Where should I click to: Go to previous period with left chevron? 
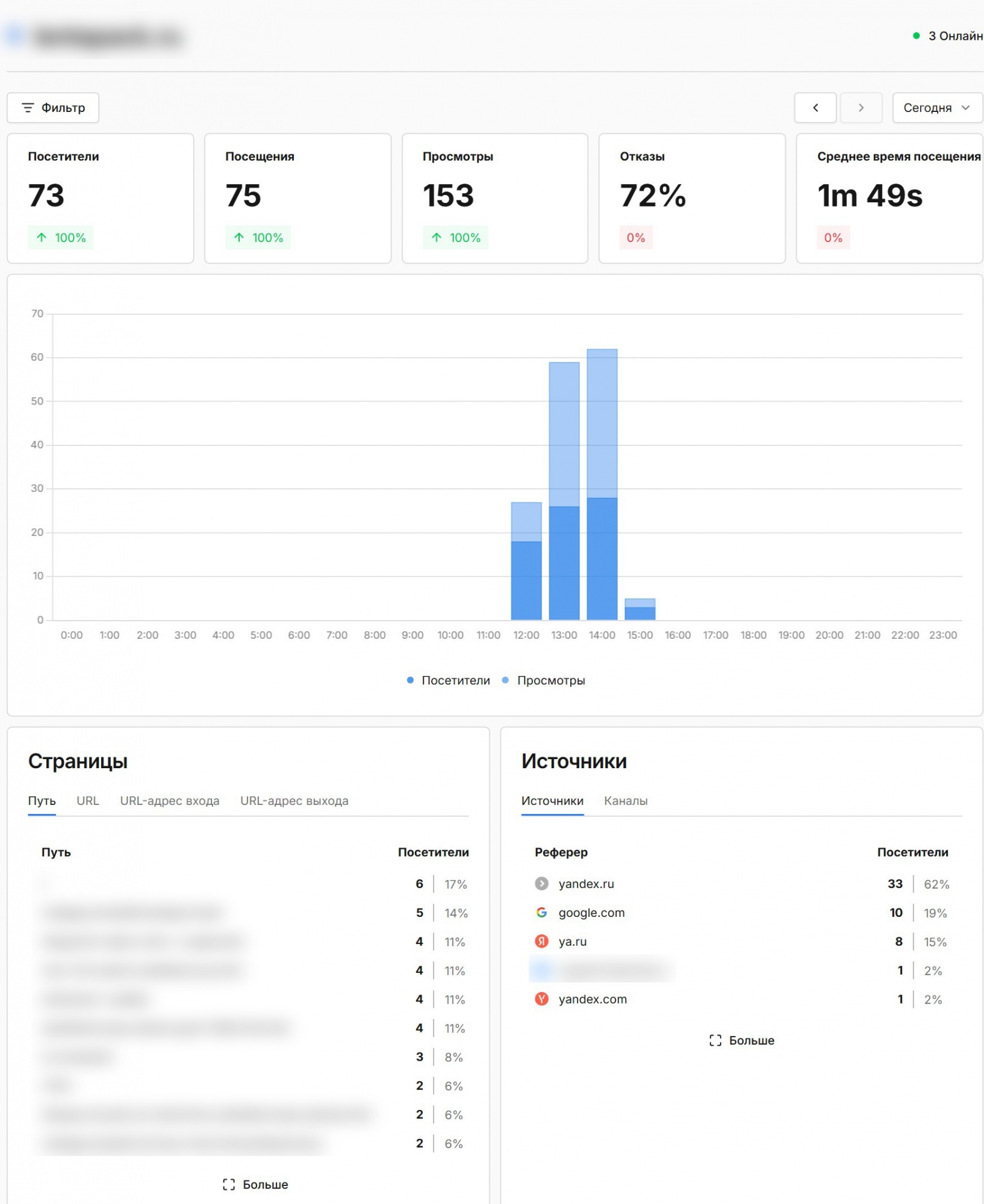tap(815, 108)
